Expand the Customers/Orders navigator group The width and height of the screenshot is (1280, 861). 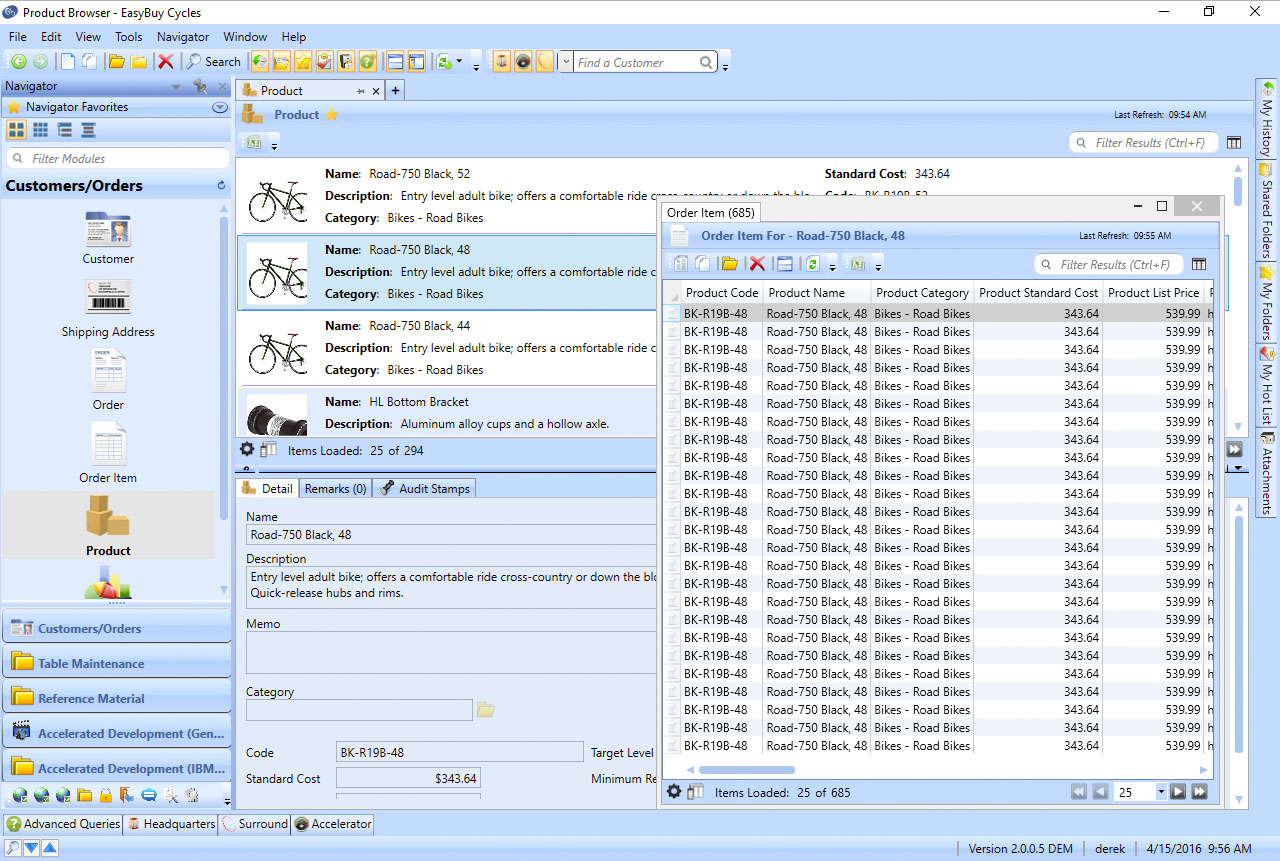click(117, 628)
